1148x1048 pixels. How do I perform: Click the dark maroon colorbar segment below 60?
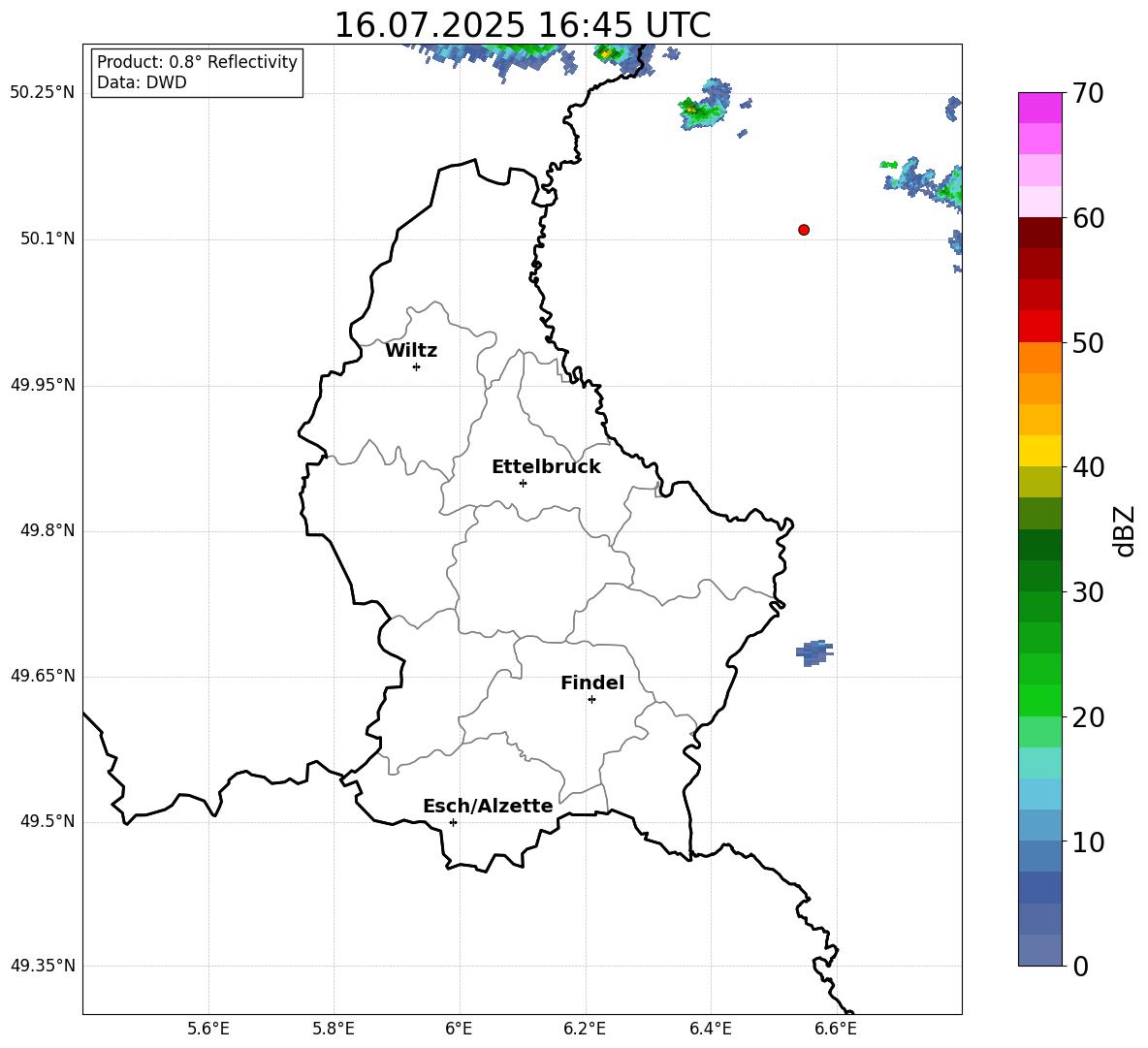pos(1040,233)
